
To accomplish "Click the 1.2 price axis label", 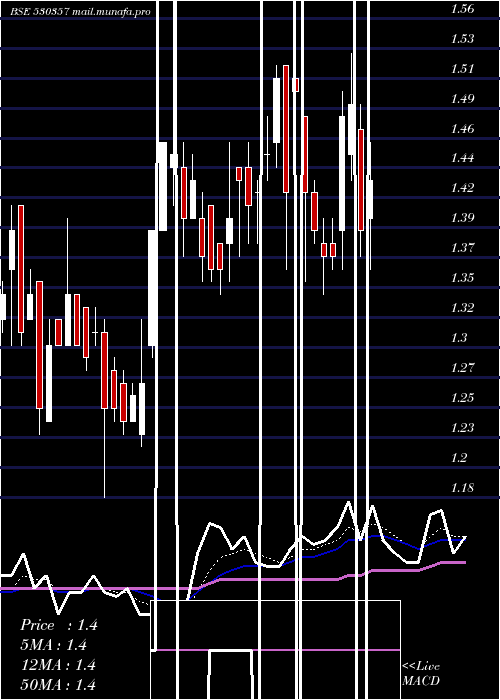I will (x=459, y=457).
